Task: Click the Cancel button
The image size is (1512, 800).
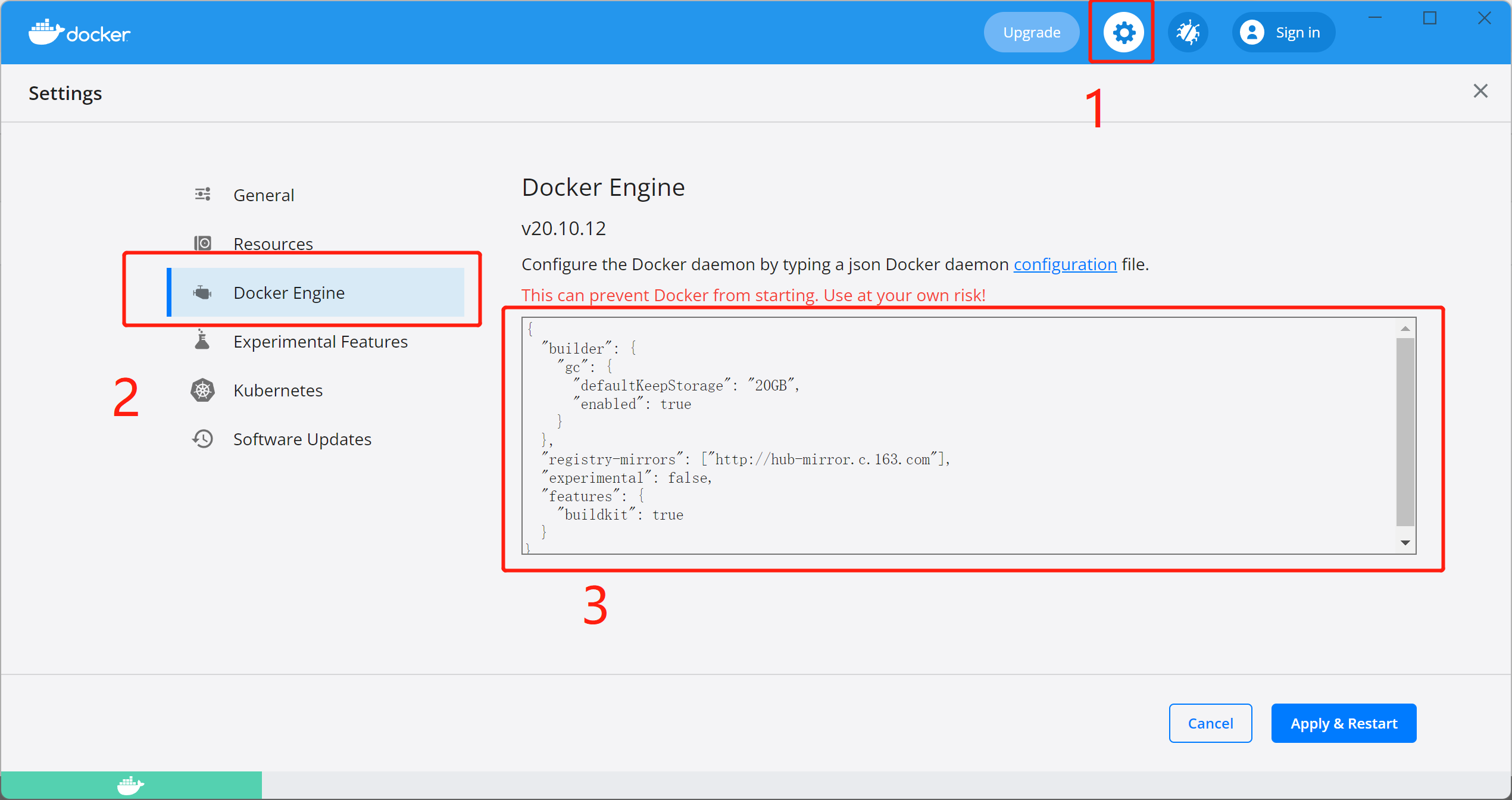Action: [x=1210, y=723]
